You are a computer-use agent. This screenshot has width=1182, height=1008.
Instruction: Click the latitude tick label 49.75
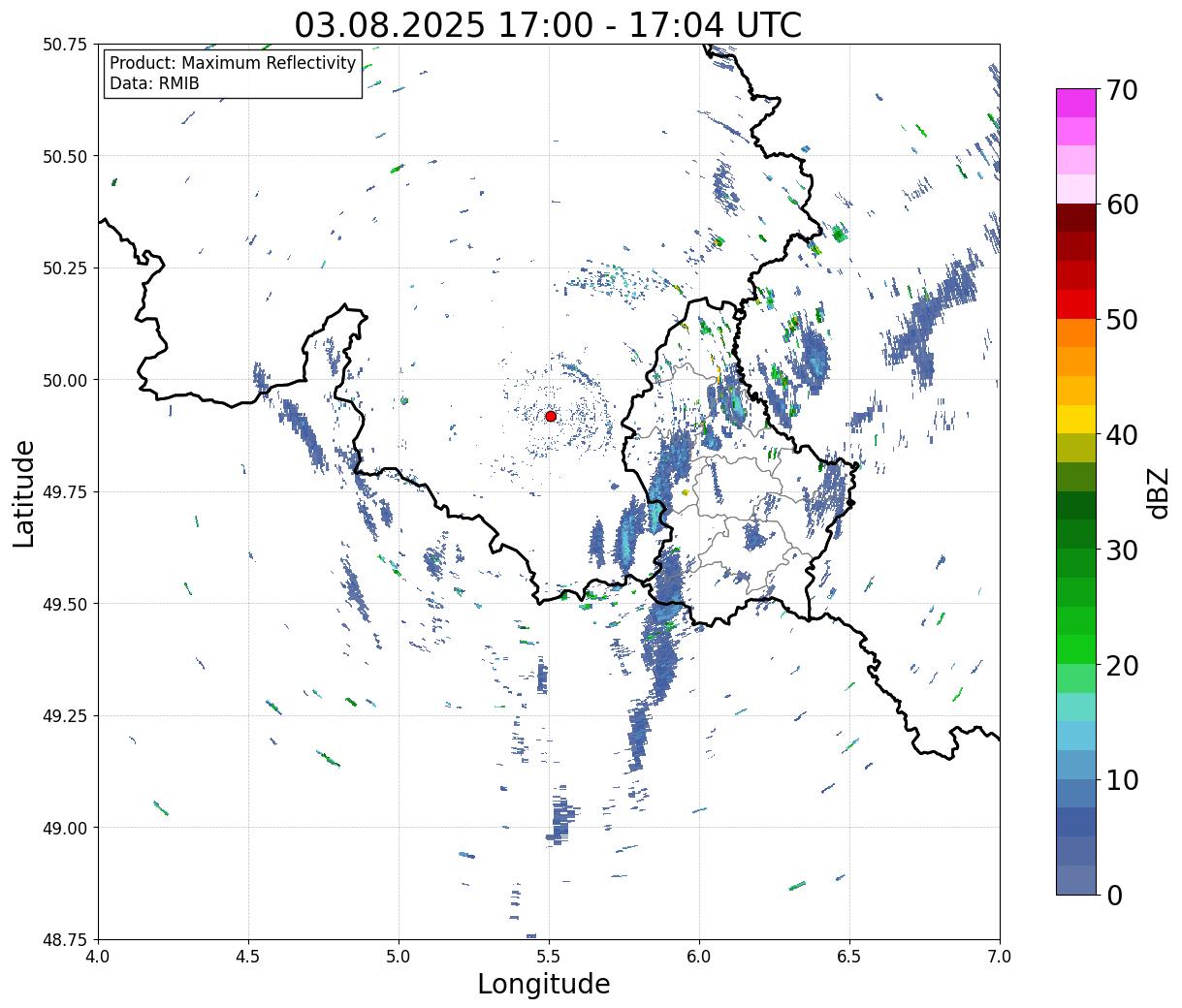point(65,492)
